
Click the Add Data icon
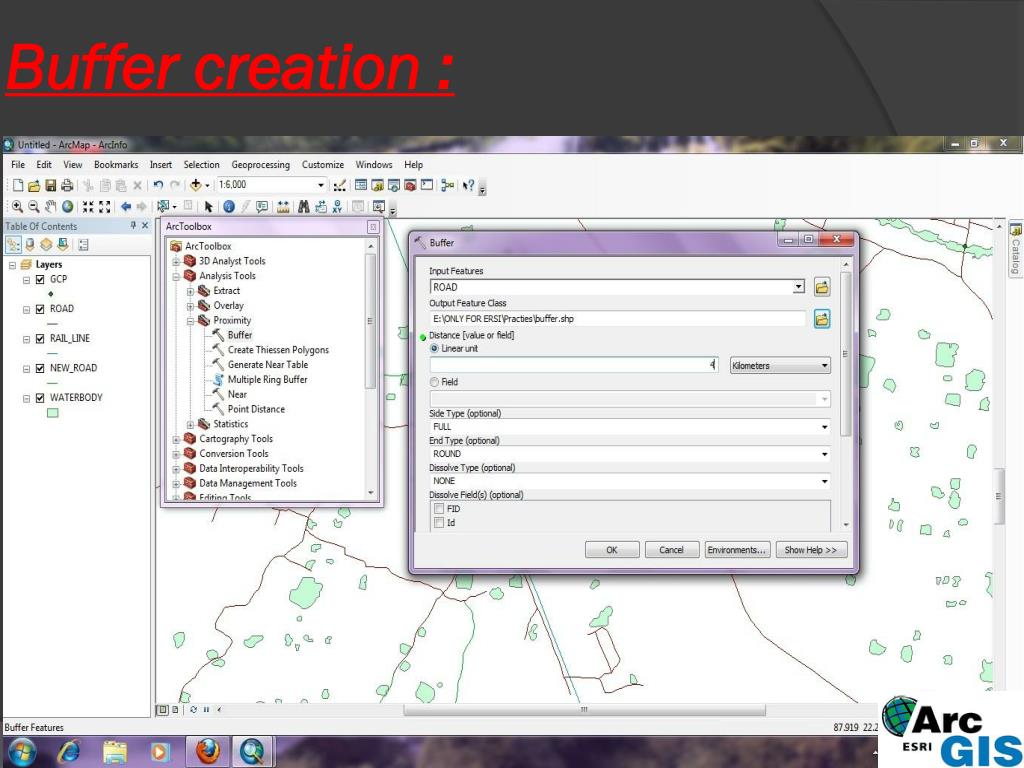[x=195, y=185]
